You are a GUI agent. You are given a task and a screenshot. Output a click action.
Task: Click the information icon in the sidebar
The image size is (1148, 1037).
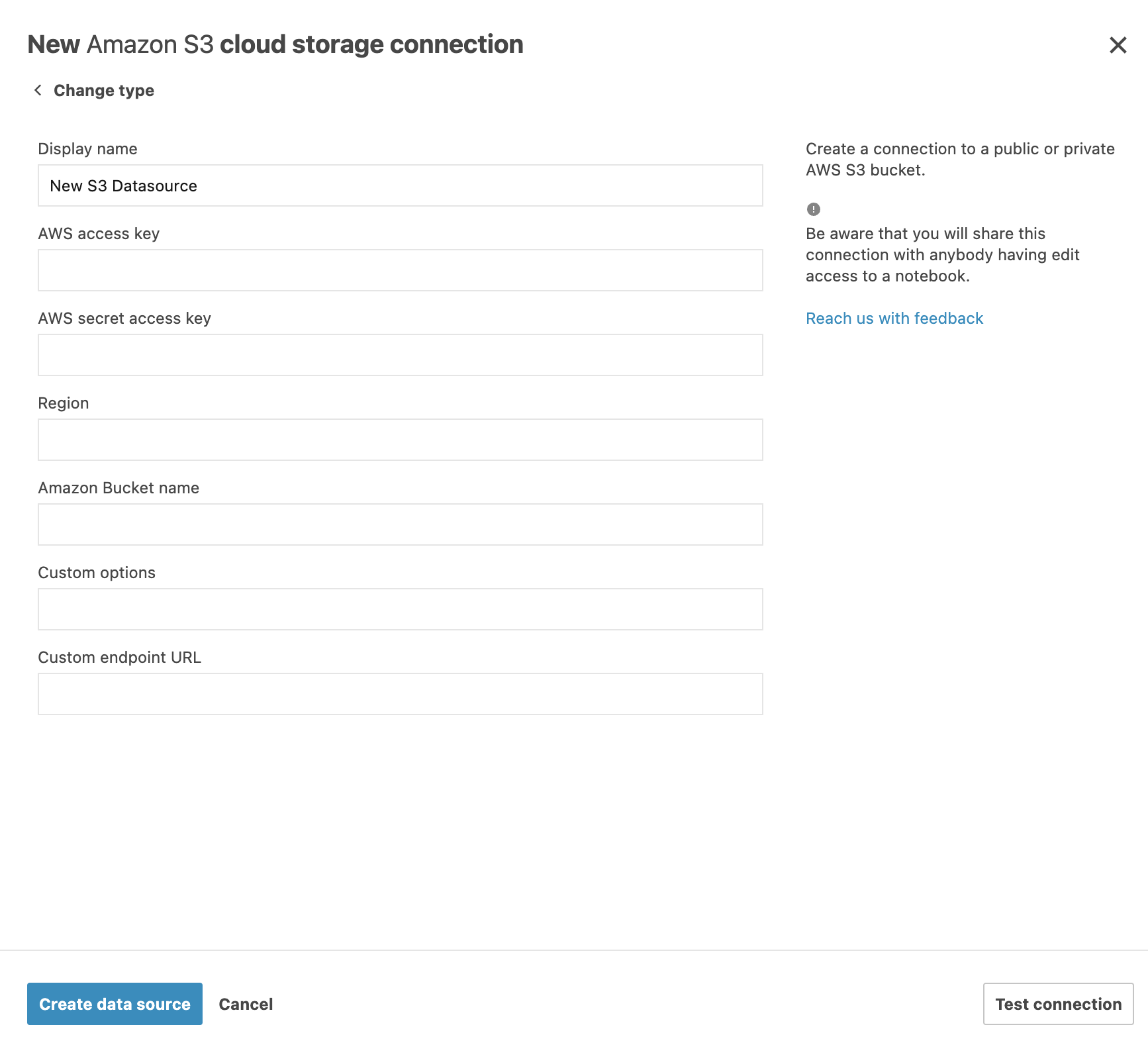coord(812,209)
